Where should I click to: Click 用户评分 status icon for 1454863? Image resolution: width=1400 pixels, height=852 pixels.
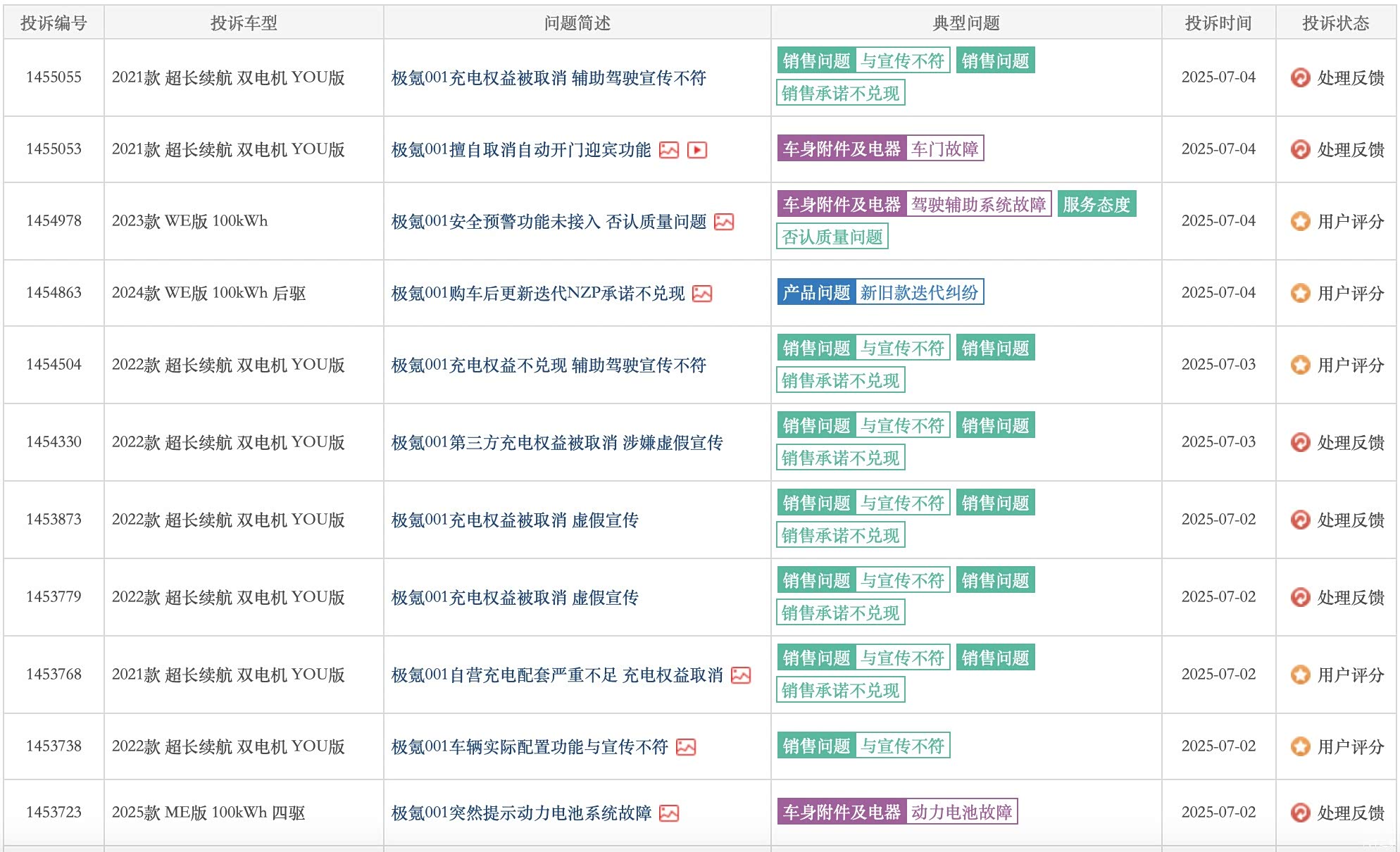[x=1300, y=293]
